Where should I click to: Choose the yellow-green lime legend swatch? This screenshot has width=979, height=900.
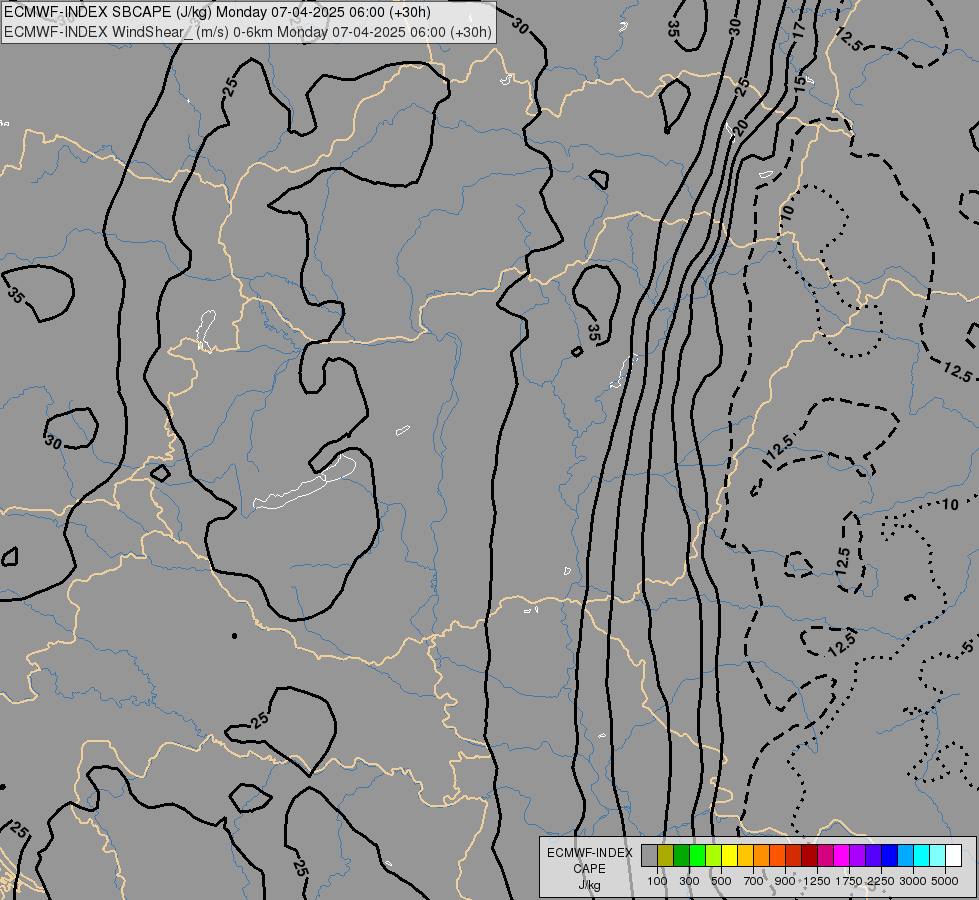714,855
